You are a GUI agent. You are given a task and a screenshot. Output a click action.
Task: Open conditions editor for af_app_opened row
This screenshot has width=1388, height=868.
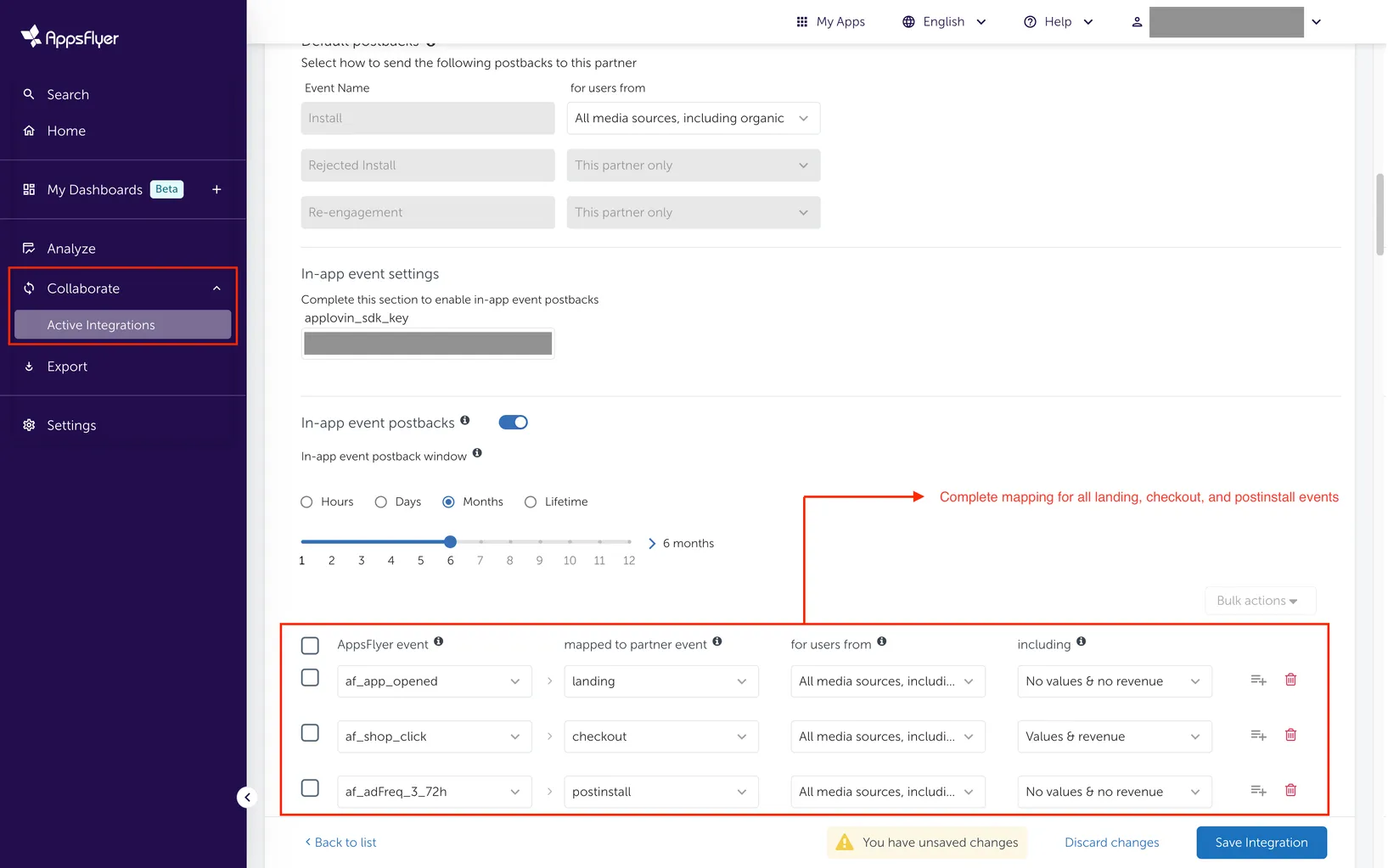pyautogui.click(x=1257, y=680)
